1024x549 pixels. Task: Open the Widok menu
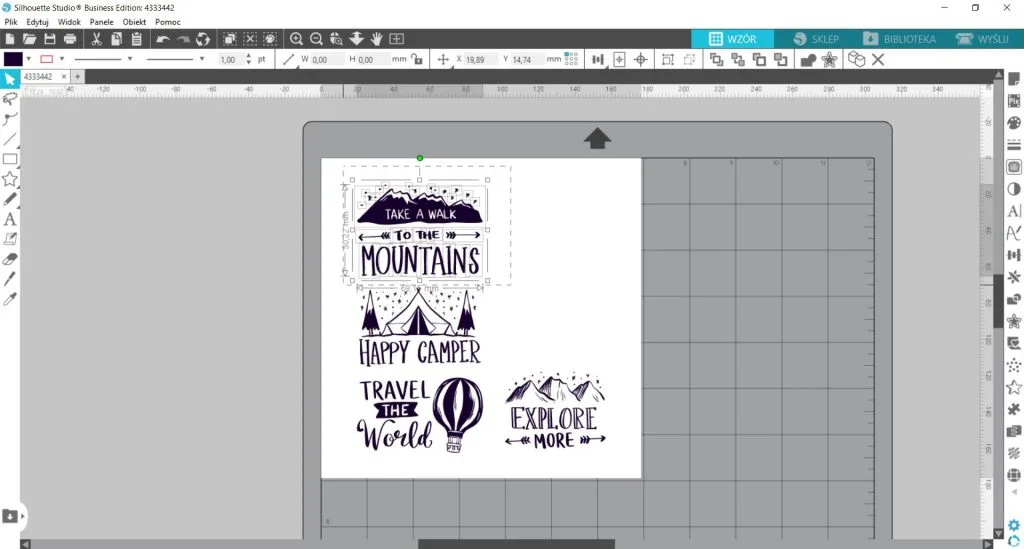tap(69, 22)
